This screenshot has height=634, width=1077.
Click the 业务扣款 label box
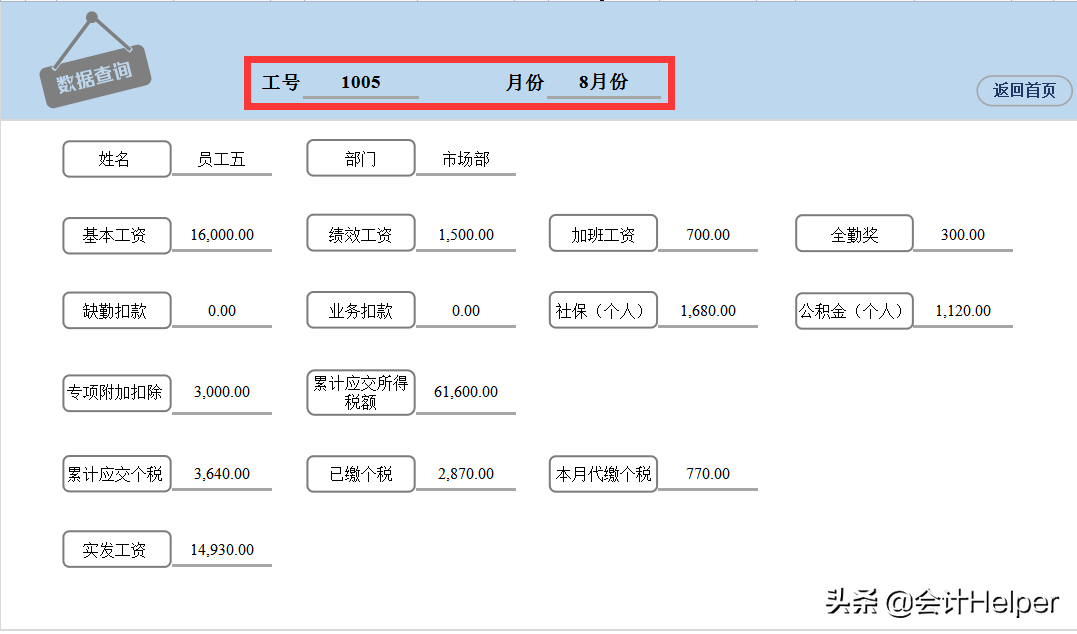coord(361,310)
